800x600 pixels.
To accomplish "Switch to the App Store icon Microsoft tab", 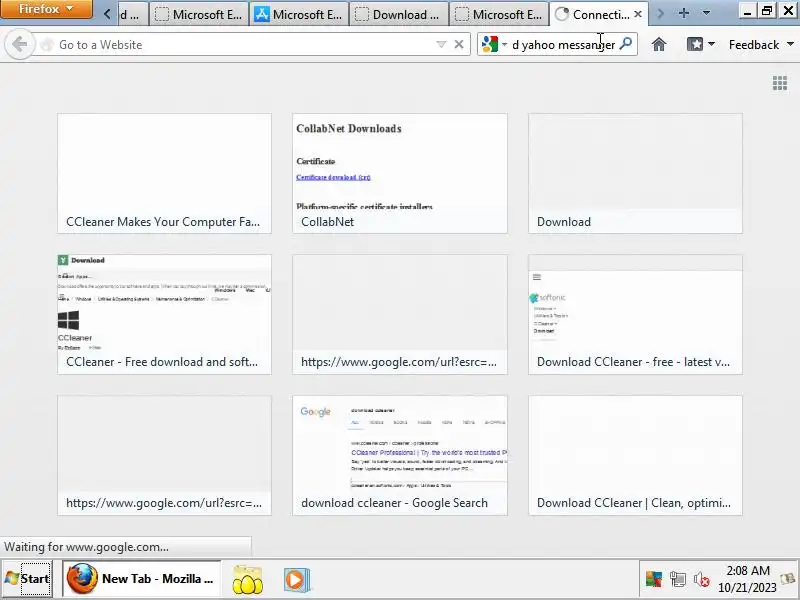I will click(x=299, y=15).
